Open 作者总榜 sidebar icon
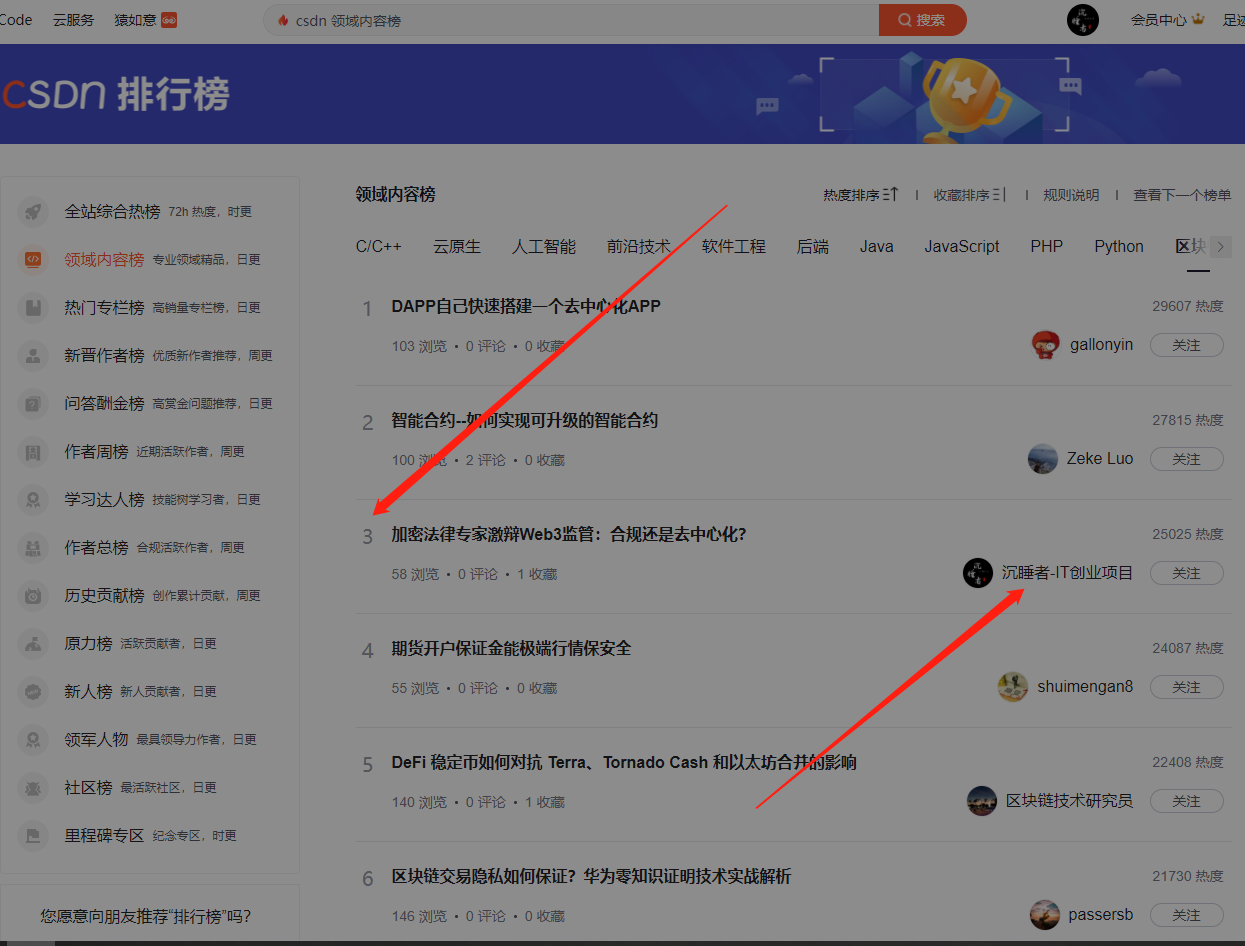 (33, 548)
